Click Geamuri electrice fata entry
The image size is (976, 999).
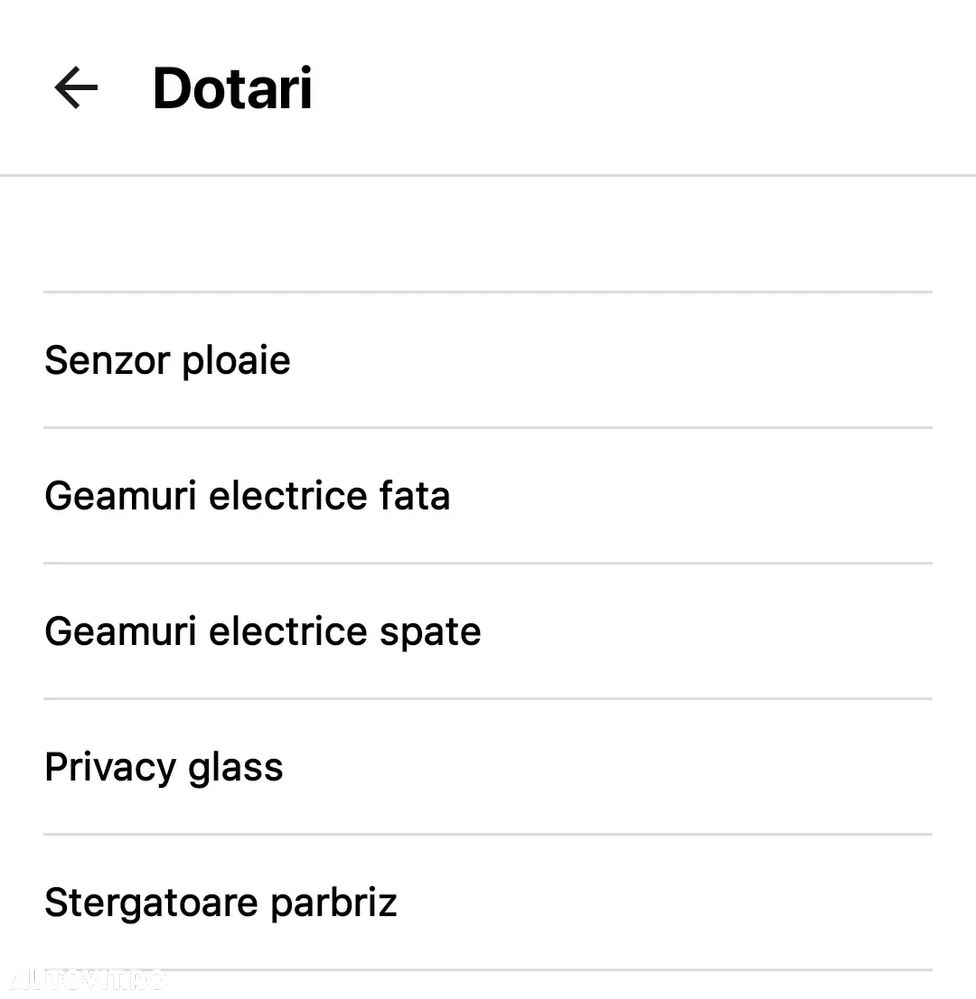pos(247,496)
